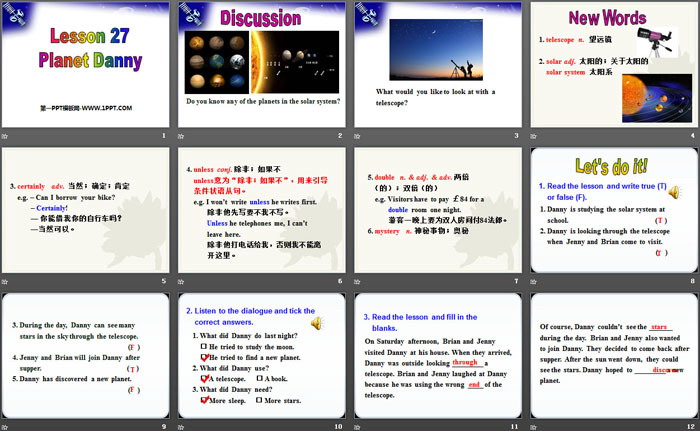Click slide number 9 label
The width and height of the screenshot is (700, 431).
click(163, 427)
